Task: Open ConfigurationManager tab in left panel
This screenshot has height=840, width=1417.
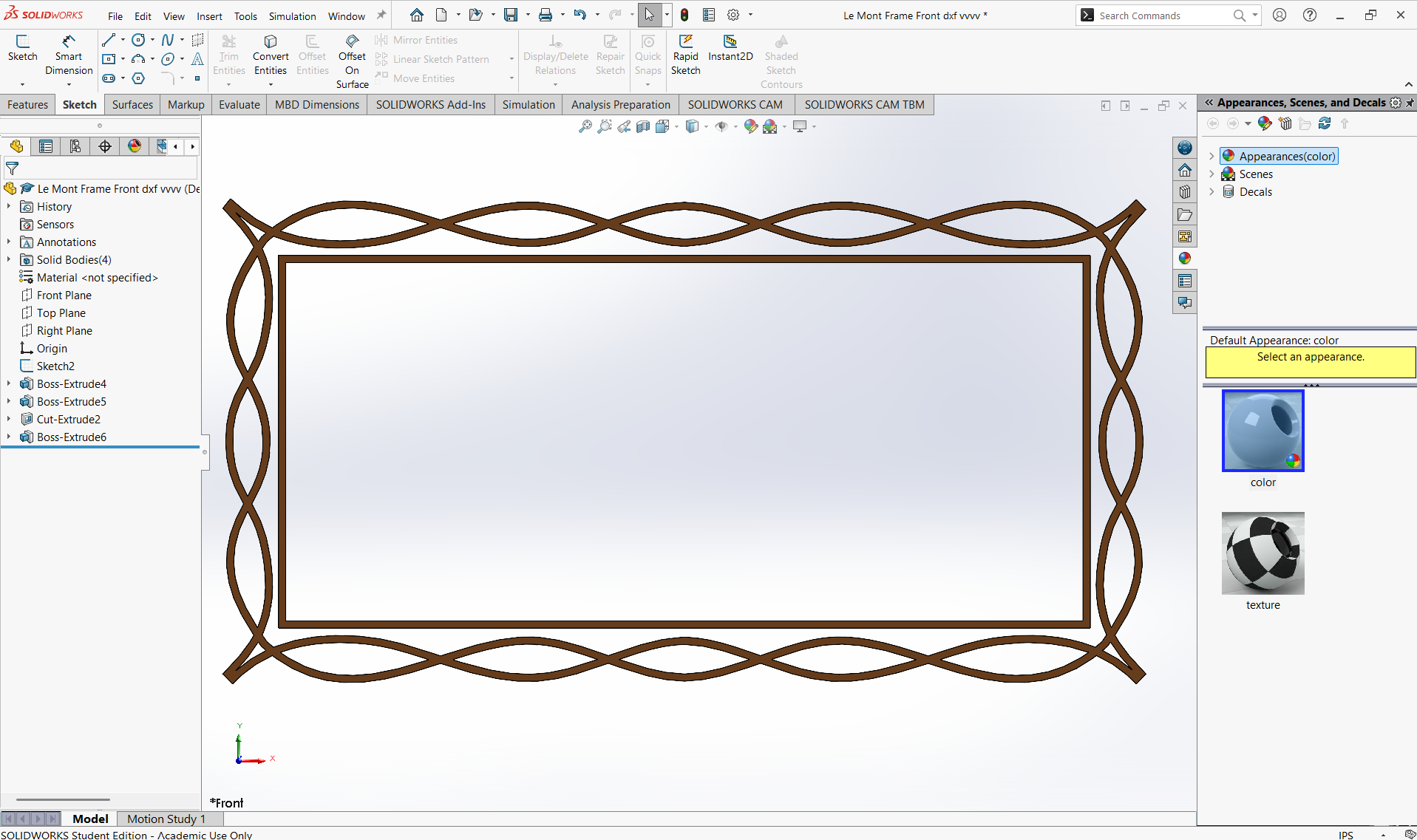Action: tap(75, 146)
